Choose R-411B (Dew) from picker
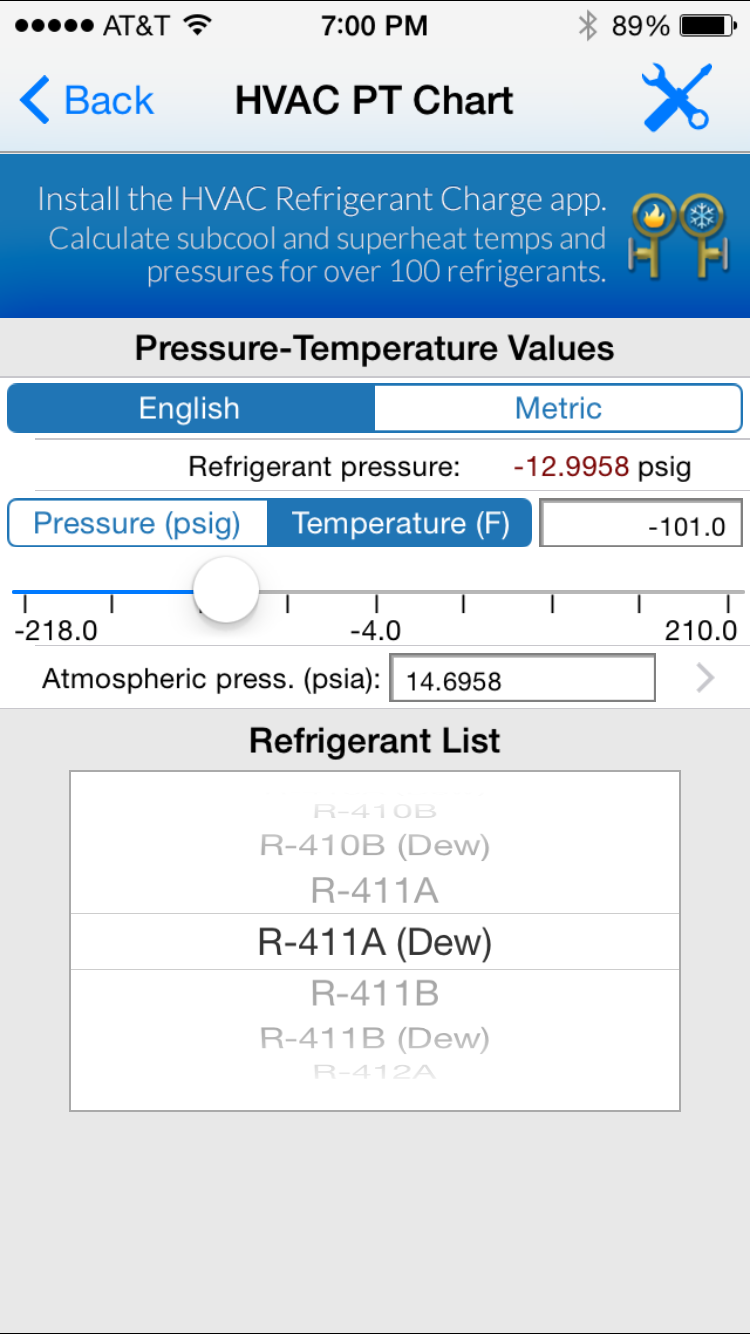 (375, 1038)
